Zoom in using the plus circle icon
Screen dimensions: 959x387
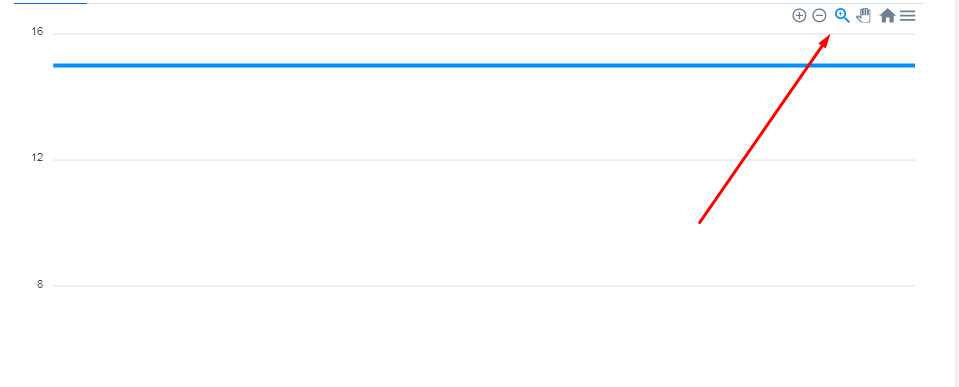[799, 16]
